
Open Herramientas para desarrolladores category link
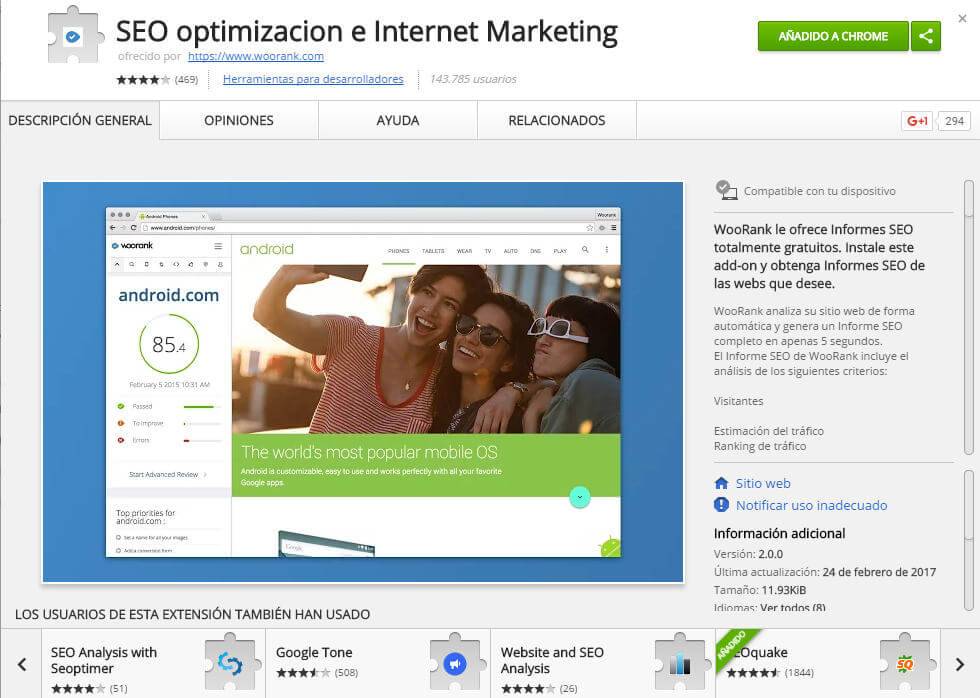313,79
